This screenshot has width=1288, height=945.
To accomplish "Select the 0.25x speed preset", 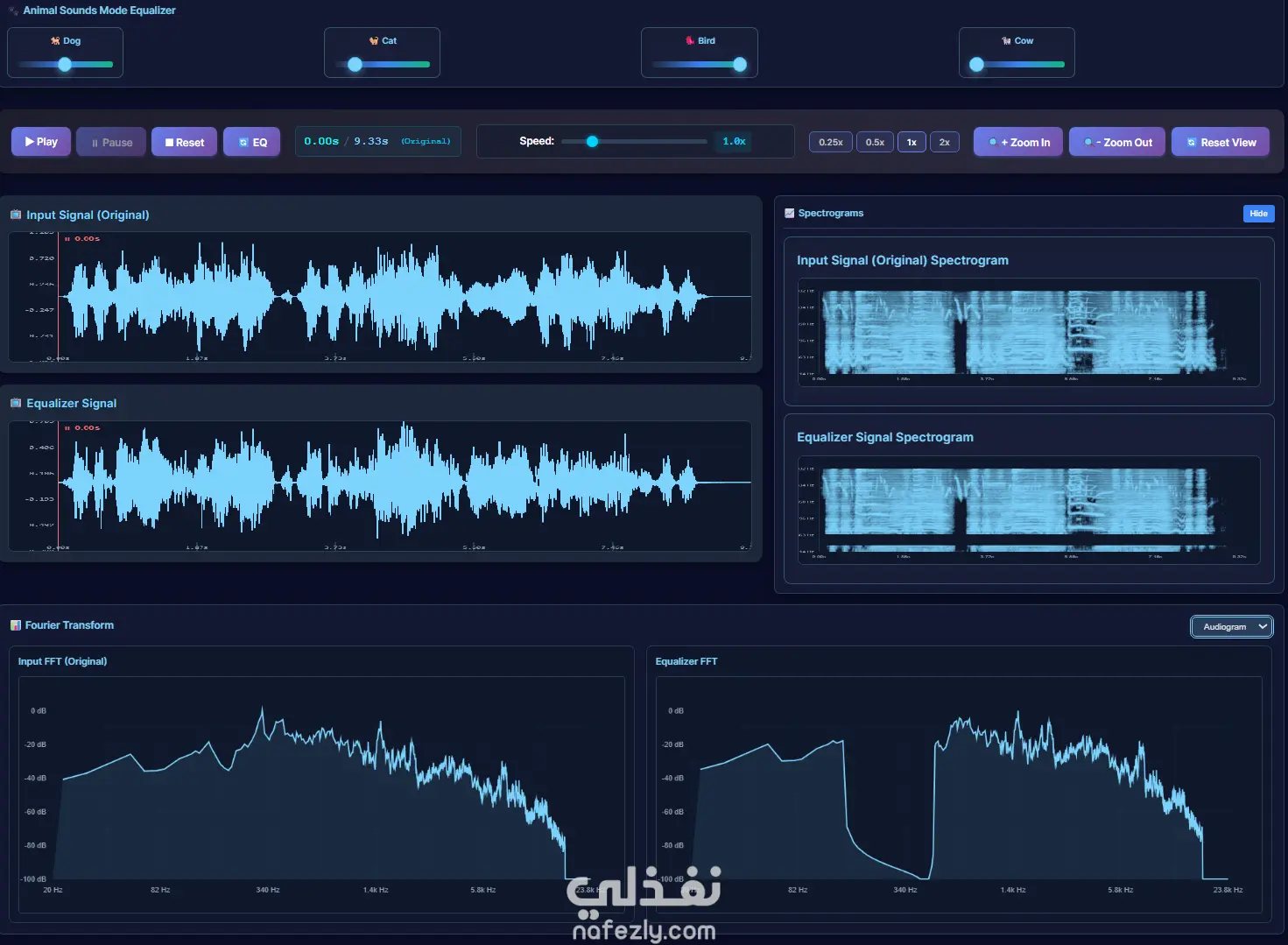I will pyautogui.click(x=830, y=142).
